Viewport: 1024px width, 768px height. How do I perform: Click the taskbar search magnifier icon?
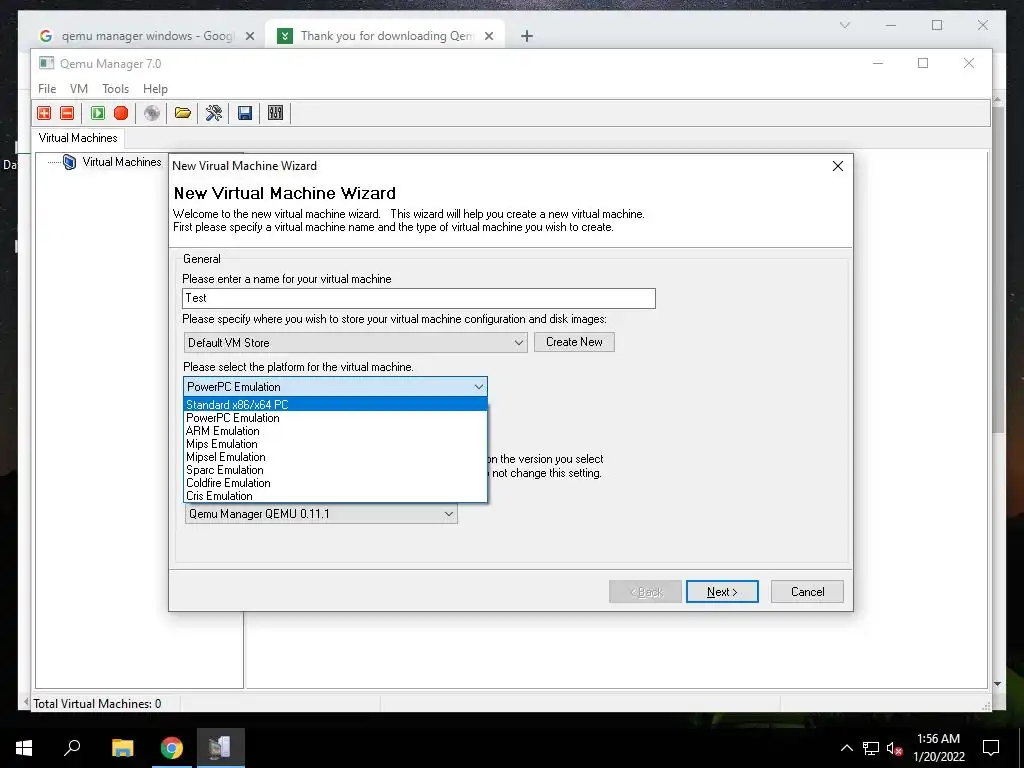(72, 747)
